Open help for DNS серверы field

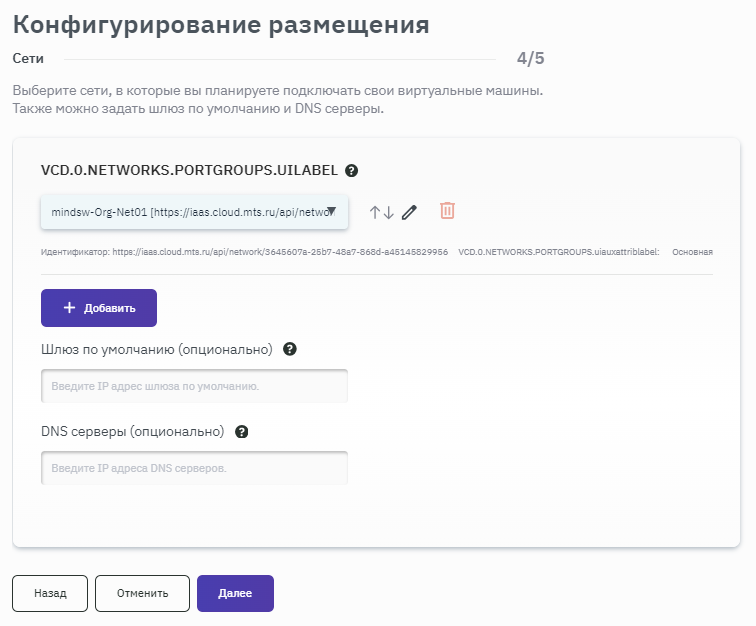pyautogui.click(x=241, y=432)
